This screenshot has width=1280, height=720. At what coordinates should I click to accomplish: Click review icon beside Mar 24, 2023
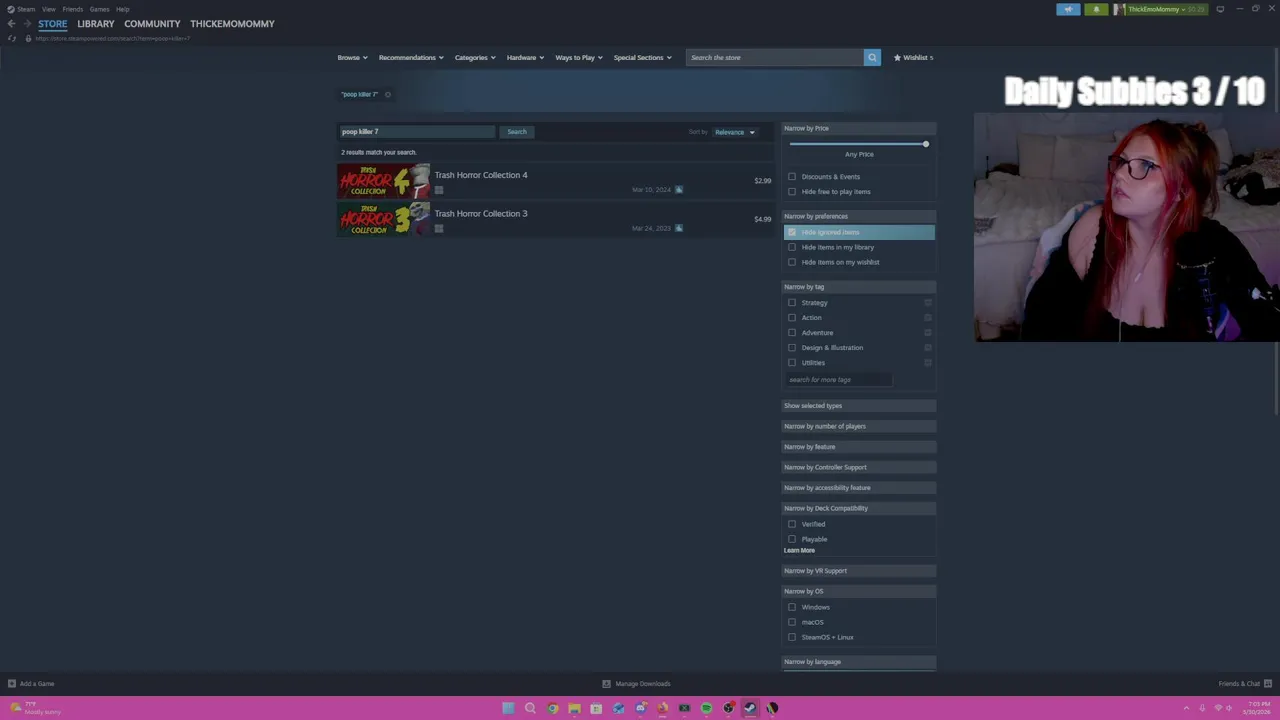(x=679, y=228)
